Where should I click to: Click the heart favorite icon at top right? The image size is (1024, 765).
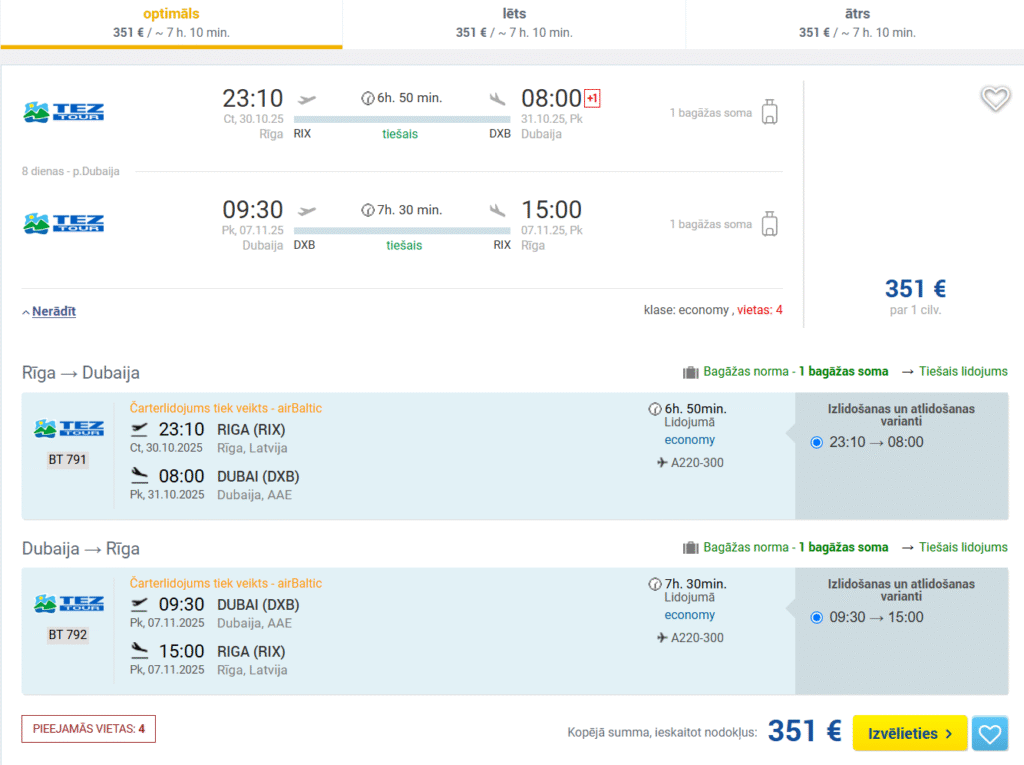[995, 99]
